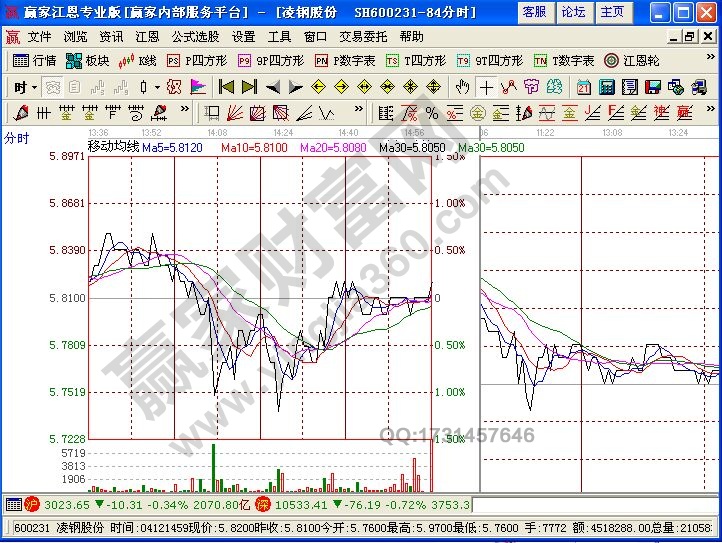Click the calculator icon in toolbar

pos(607,87)
